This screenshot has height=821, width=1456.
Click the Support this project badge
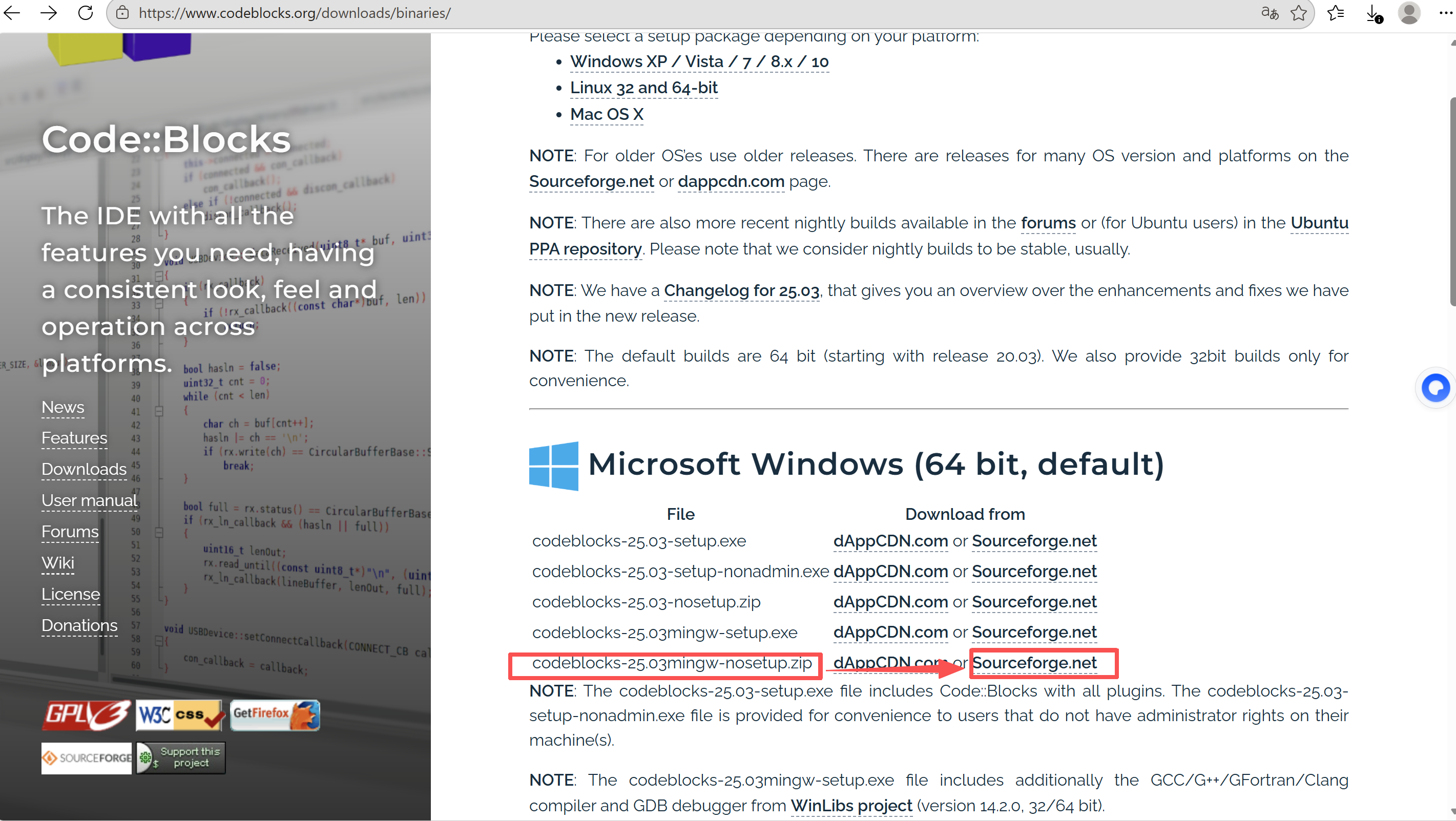click(x=180, y=757)
